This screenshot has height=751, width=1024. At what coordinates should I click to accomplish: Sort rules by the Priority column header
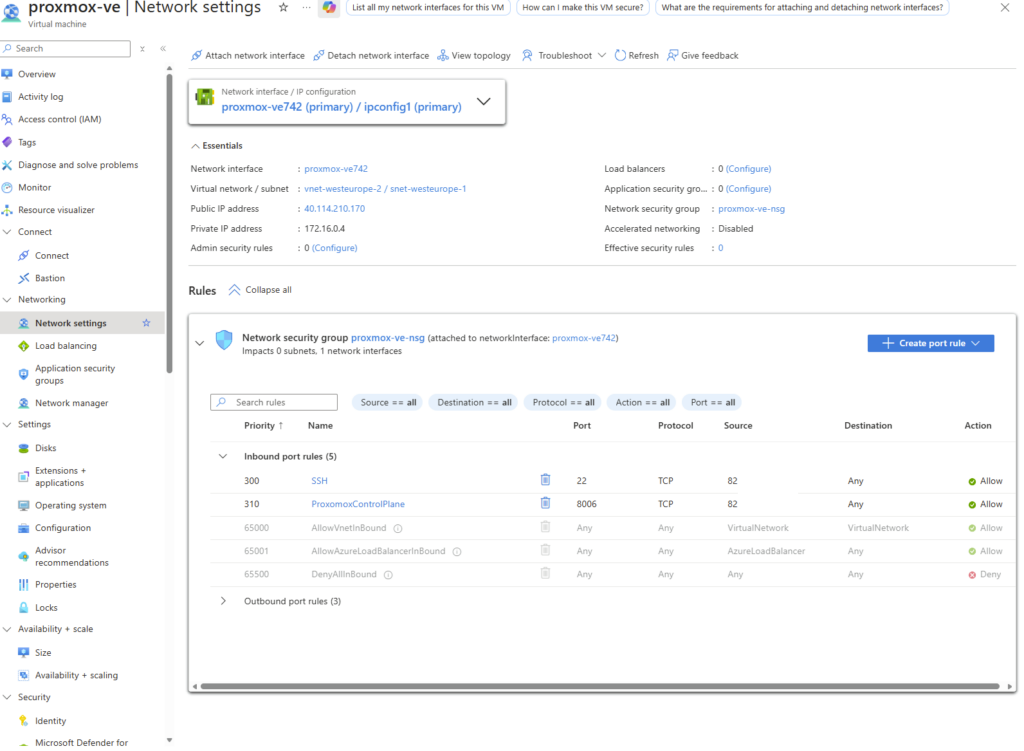tap(263, 426)
